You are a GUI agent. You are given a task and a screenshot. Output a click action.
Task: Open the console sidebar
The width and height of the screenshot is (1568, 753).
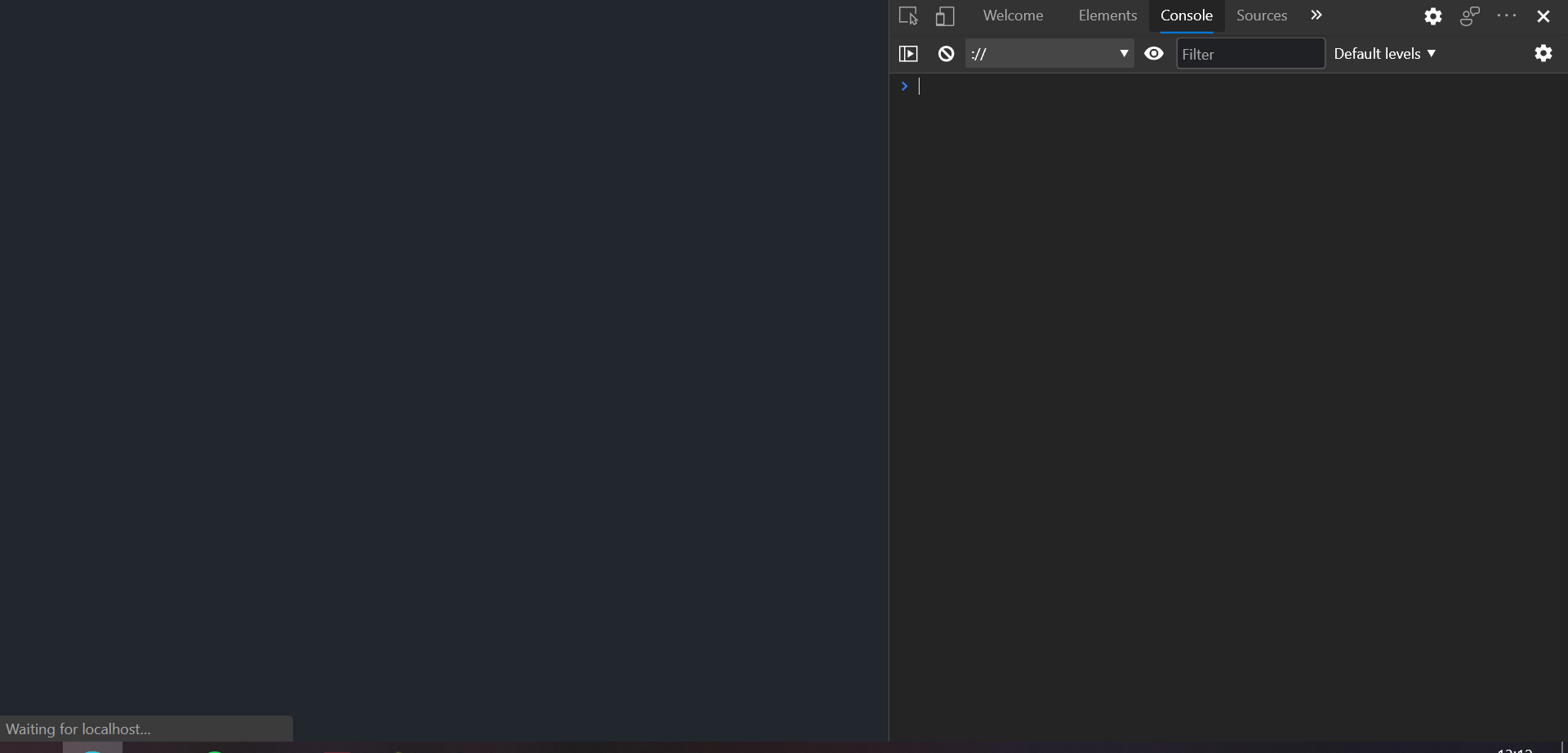point(907,53)
